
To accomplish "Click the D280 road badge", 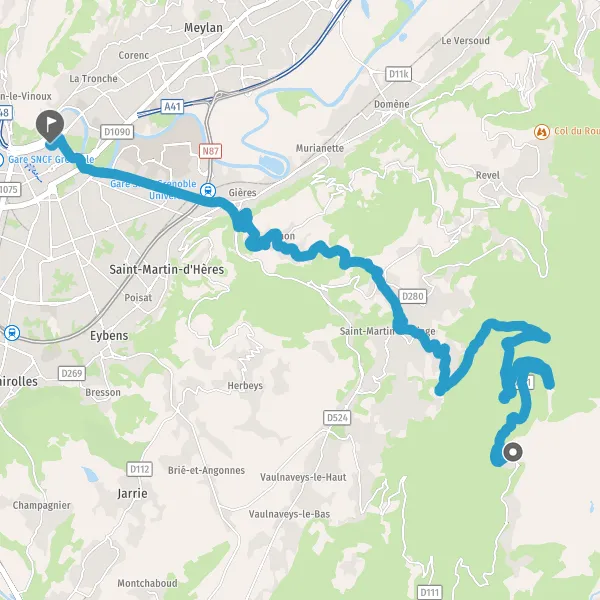I will pyautogui.click(x=412, y=296).
